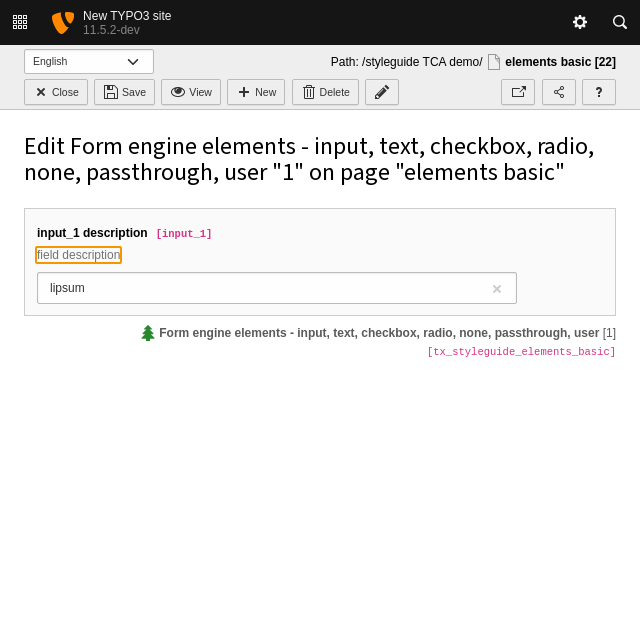640x640 pixels.
Task: Click the pencil edit icon button
Action: coord(382,92)
